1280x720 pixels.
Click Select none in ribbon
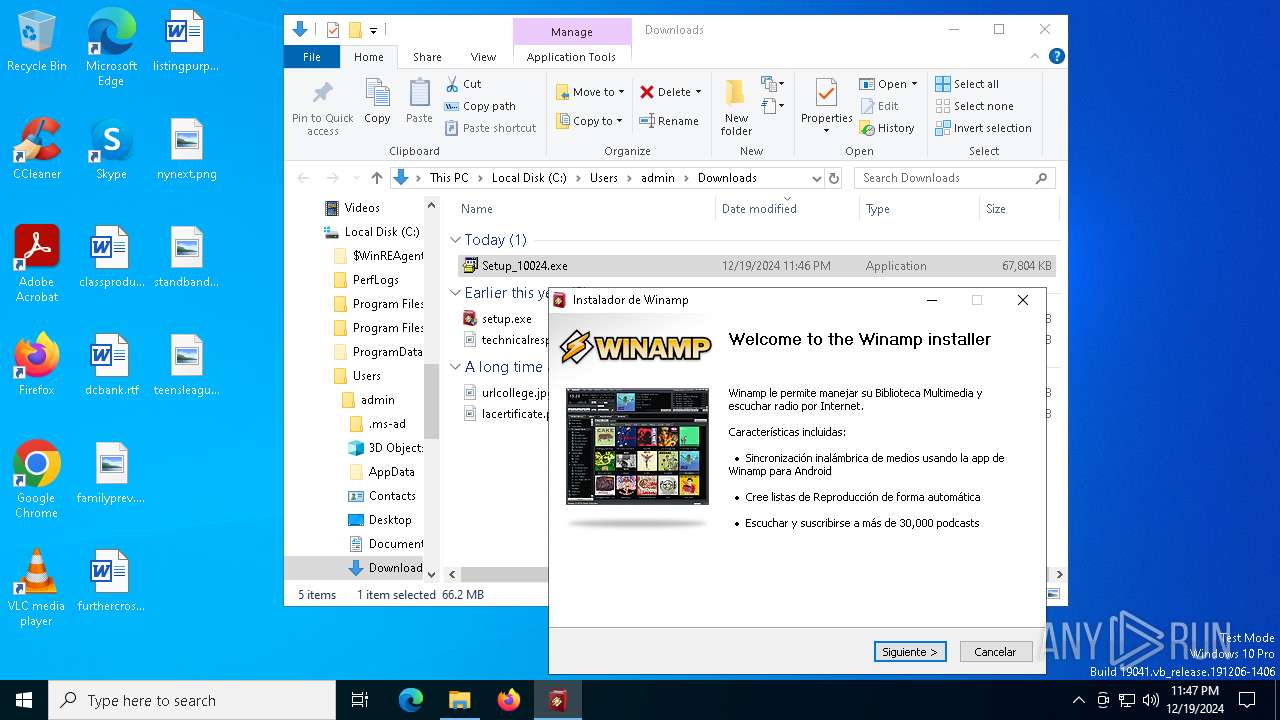(974, 106)
